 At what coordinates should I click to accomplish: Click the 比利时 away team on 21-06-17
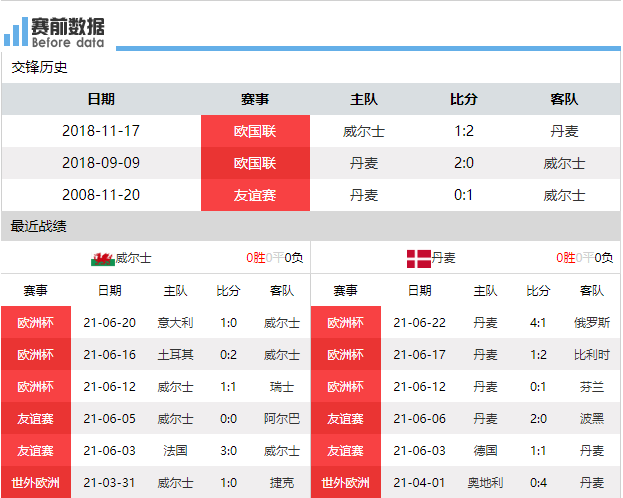(x=591, y=354)
